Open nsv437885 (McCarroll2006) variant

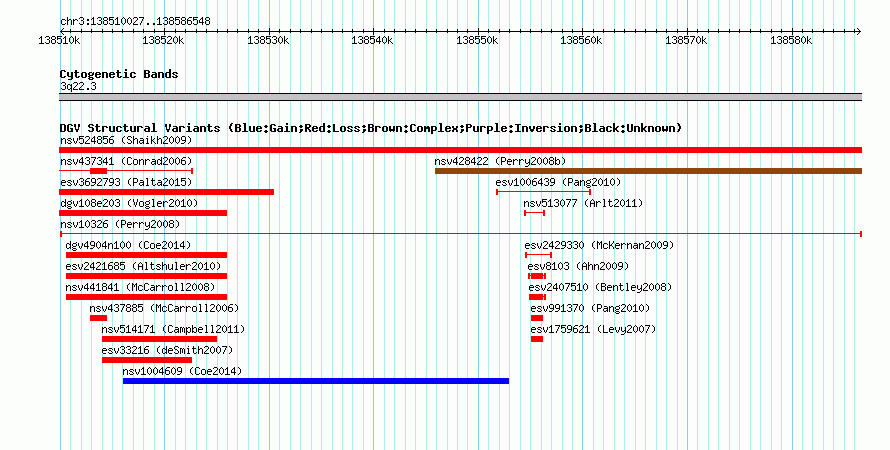click(x=164, y=308)
